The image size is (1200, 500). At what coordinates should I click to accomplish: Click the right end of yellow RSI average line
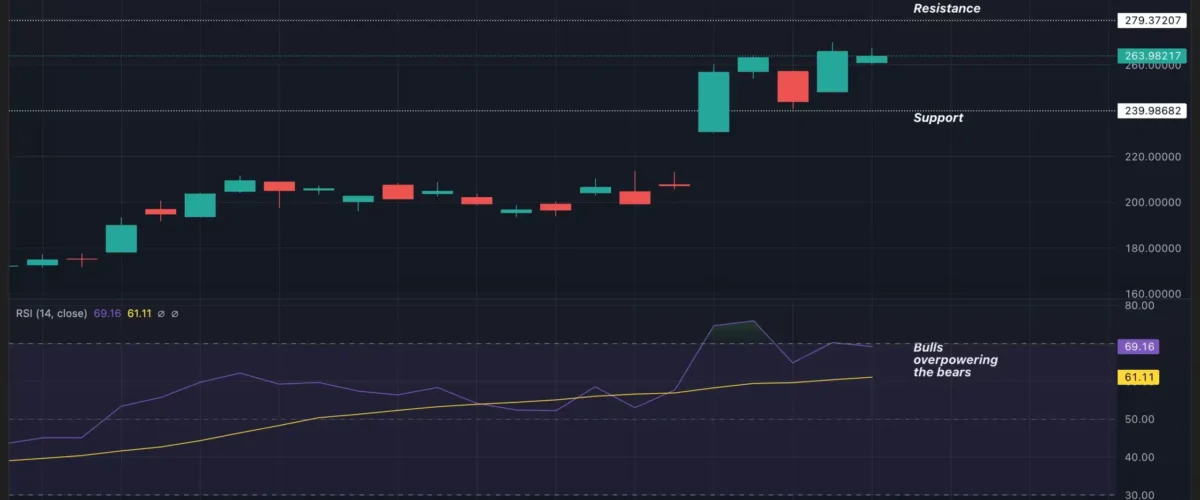click(872, 377)
